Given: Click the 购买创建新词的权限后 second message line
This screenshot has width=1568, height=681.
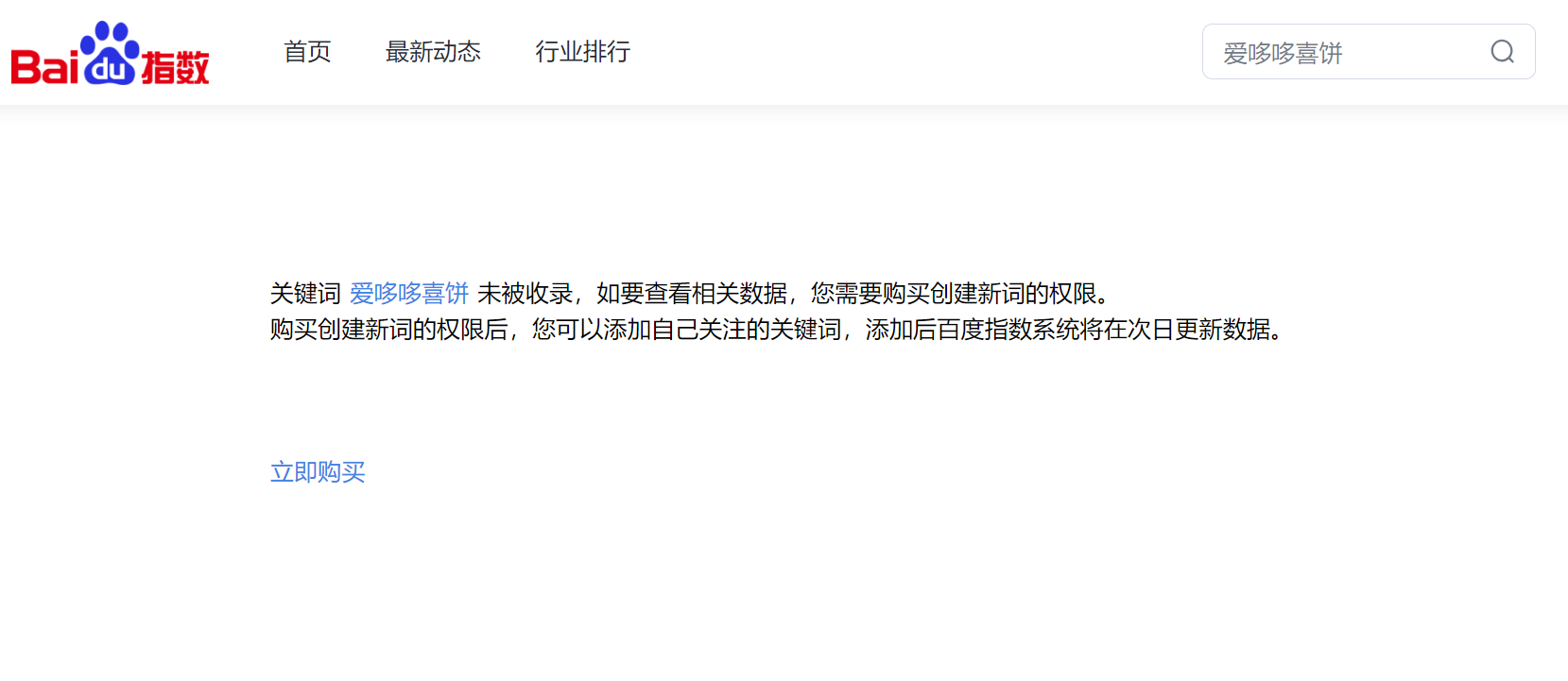Looking at the screenshot, I should [776, 330].
